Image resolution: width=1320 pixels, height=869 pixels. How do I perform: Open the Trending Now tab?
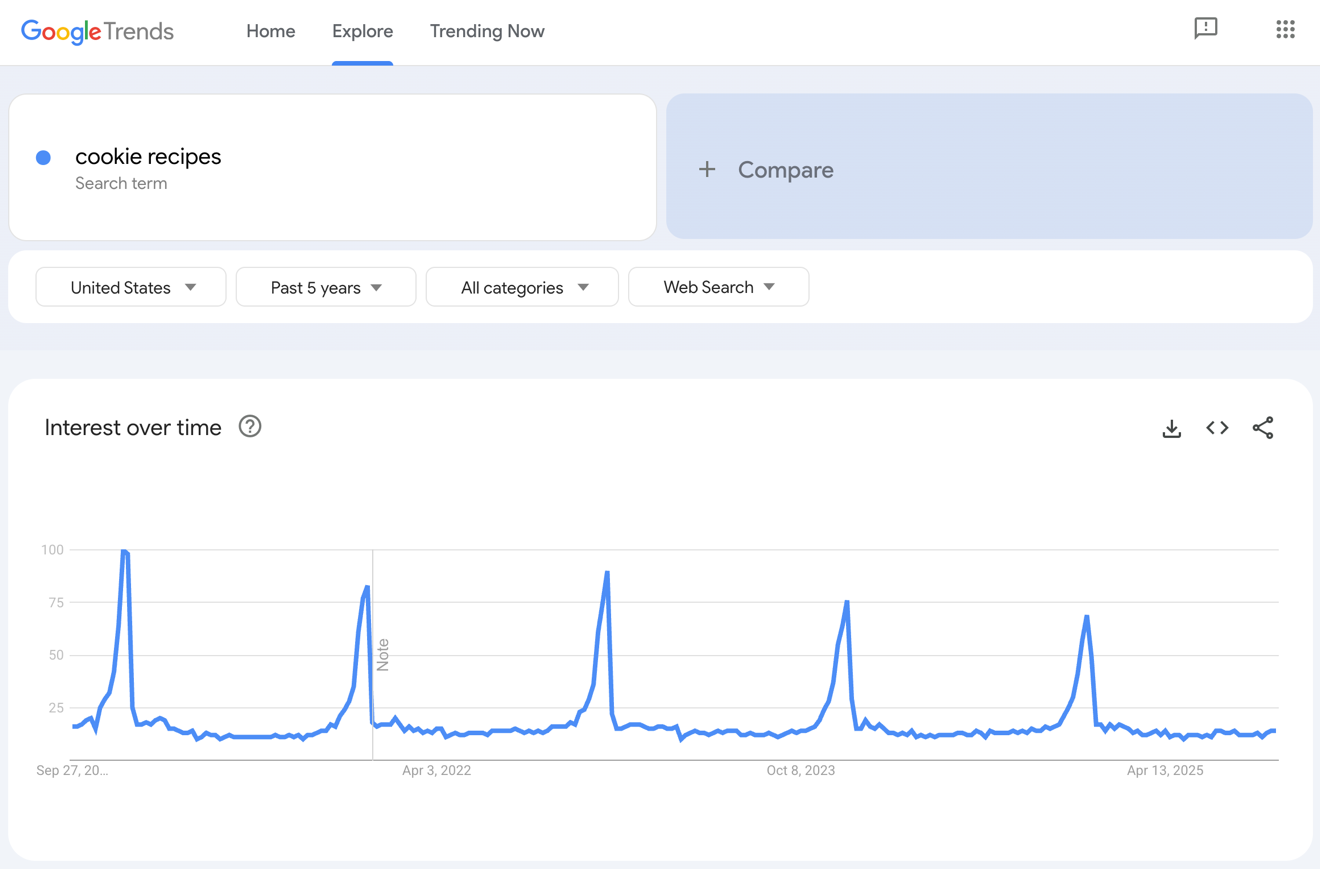[x=487, y=31]
